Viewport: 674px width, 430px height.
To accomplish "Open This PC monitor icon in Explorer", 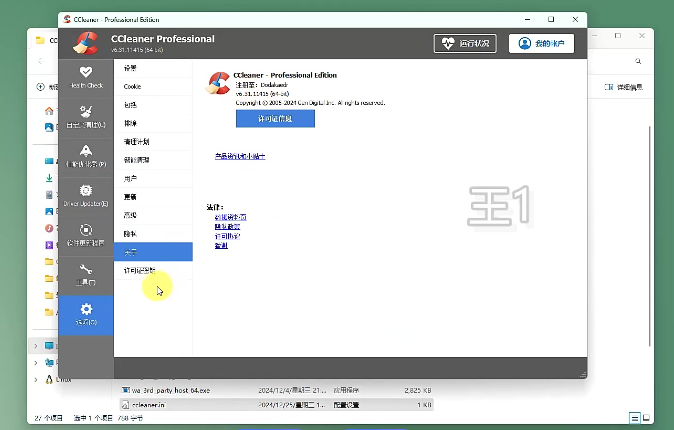I will click(49, 346).
